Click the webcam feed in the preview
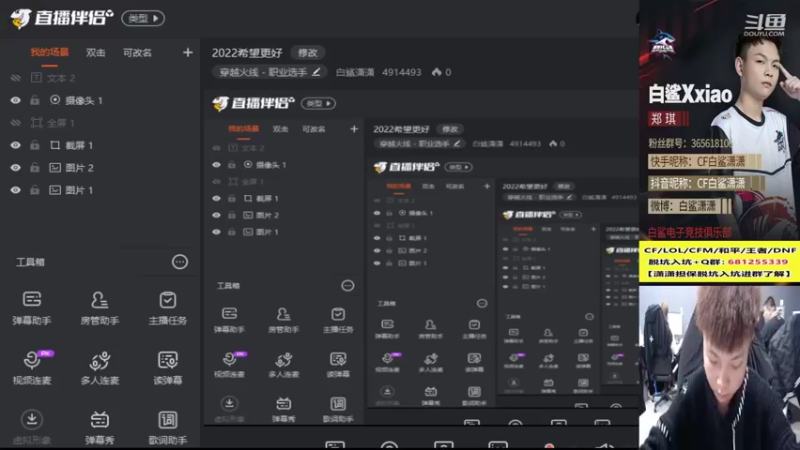 point(719,367)
